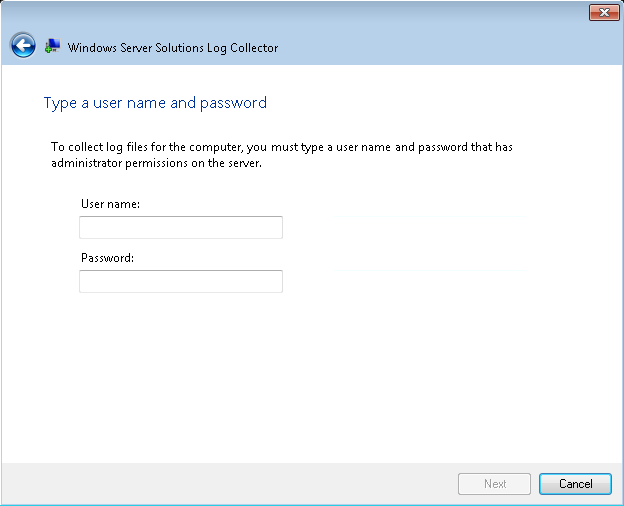624x506 pixels.
Task: Click the blue back arrow button
Action: pos(23,45)
